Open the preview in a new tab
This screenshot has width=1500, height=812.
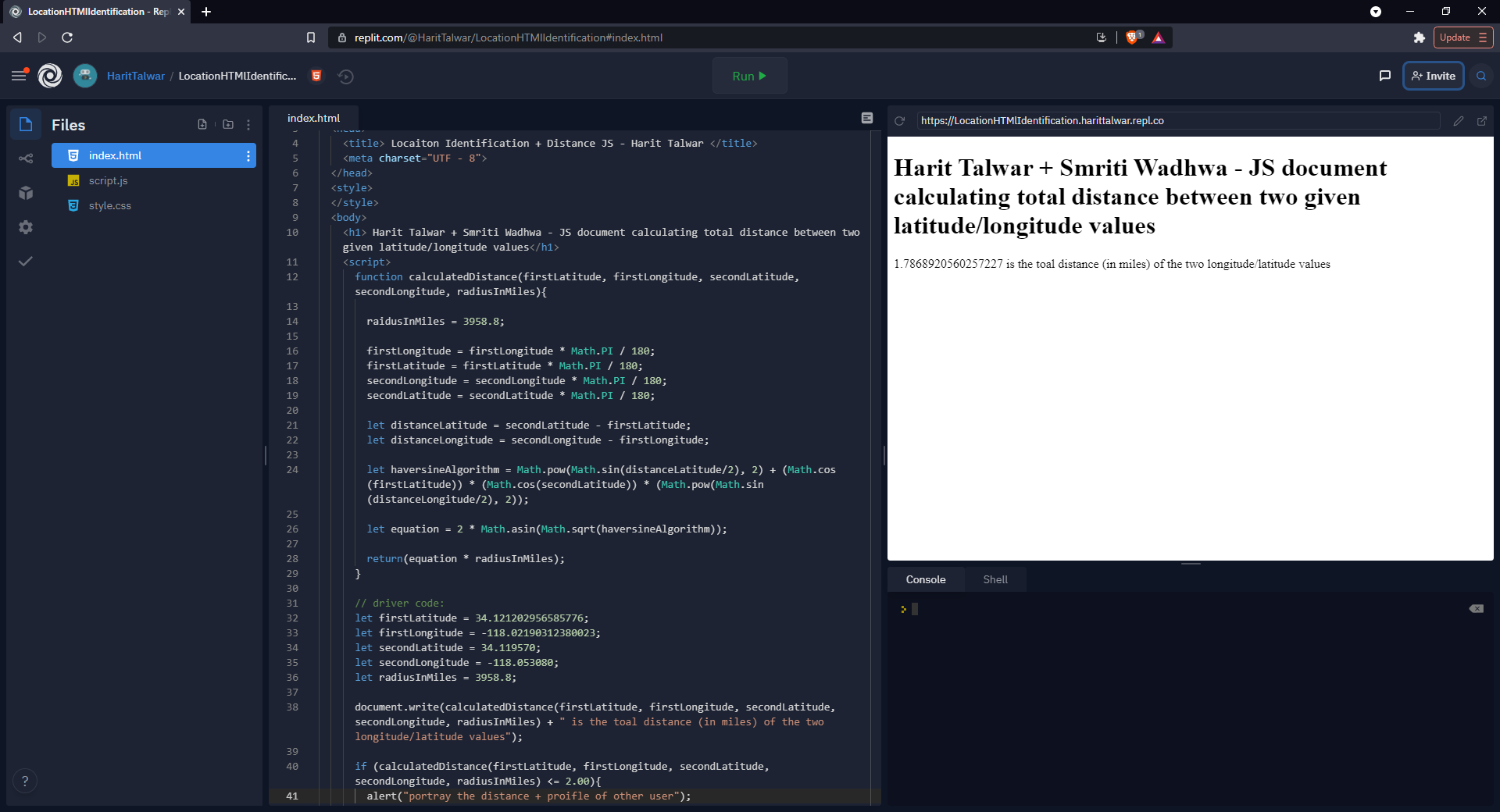pyautogui.click(x=1482, y=121)
